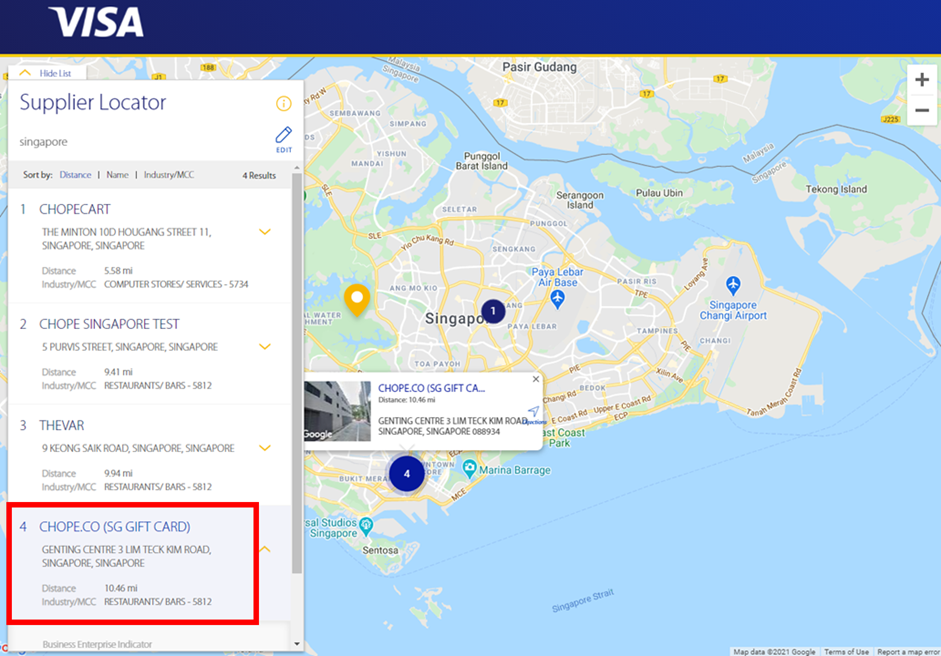Expand the CHOPE SINGAPORE TEST details

pyautogui.click(x=265, y=346)
